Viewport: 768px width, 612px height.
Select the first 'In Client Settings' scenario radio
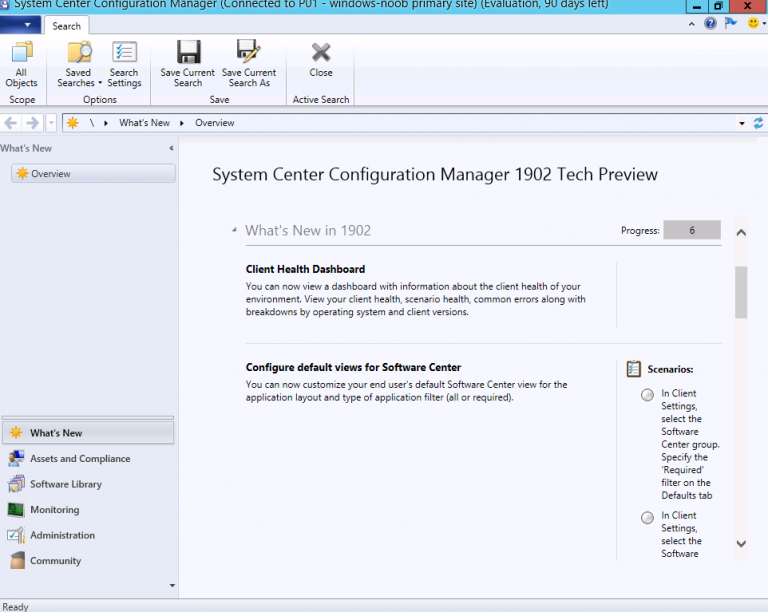pos(647,395)
